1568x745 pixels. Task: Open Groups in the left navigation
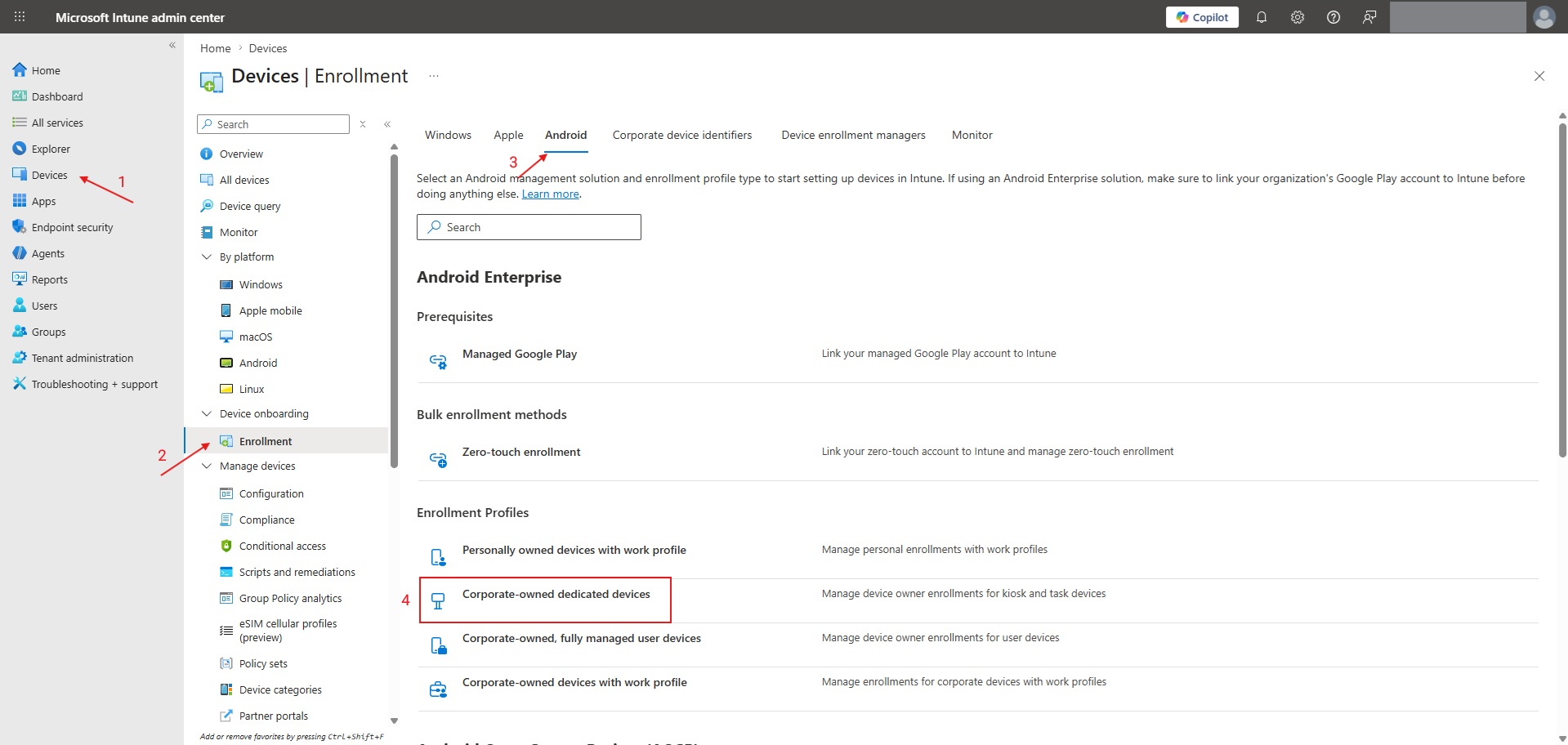[x=48, y=332]
